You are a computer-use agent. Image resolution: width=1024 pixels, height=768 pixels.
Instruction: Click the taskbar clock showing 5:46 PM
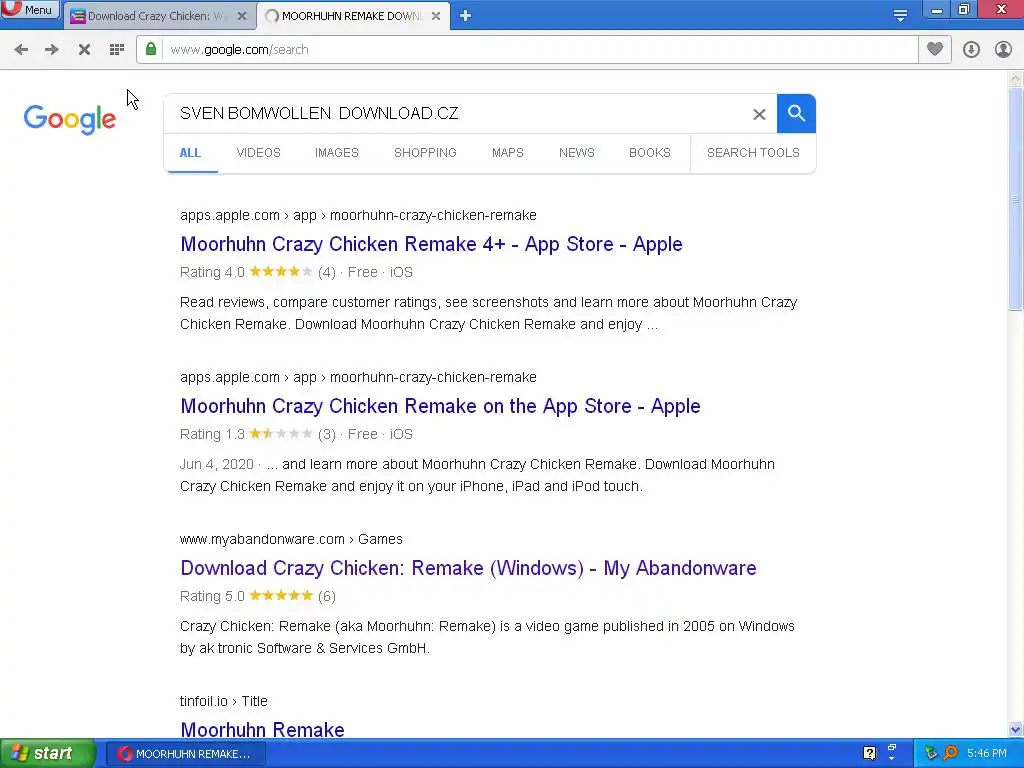point(987,754)
